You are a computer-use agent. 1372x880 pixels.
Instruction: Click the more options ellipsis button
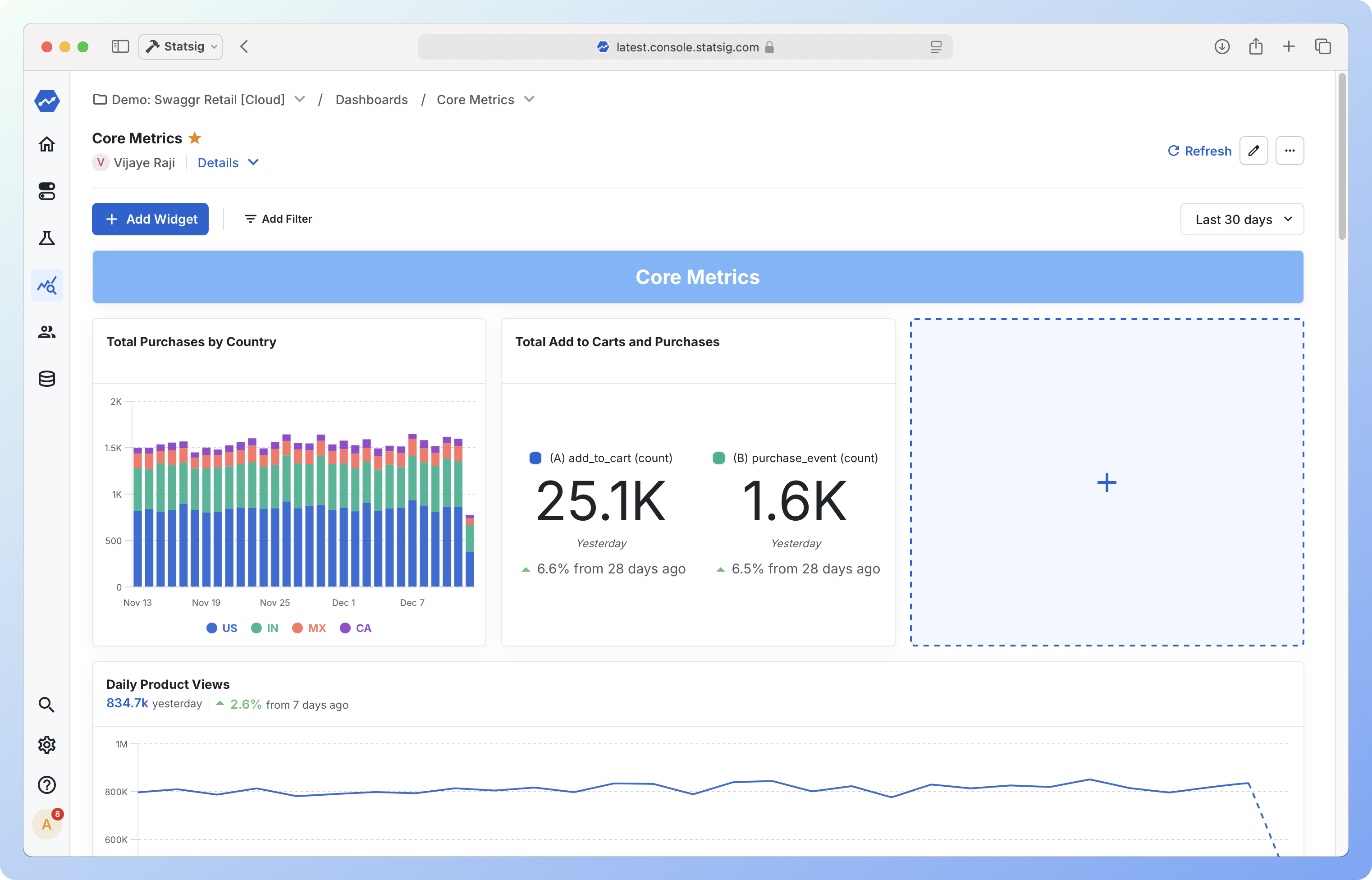pos(1290,151)
